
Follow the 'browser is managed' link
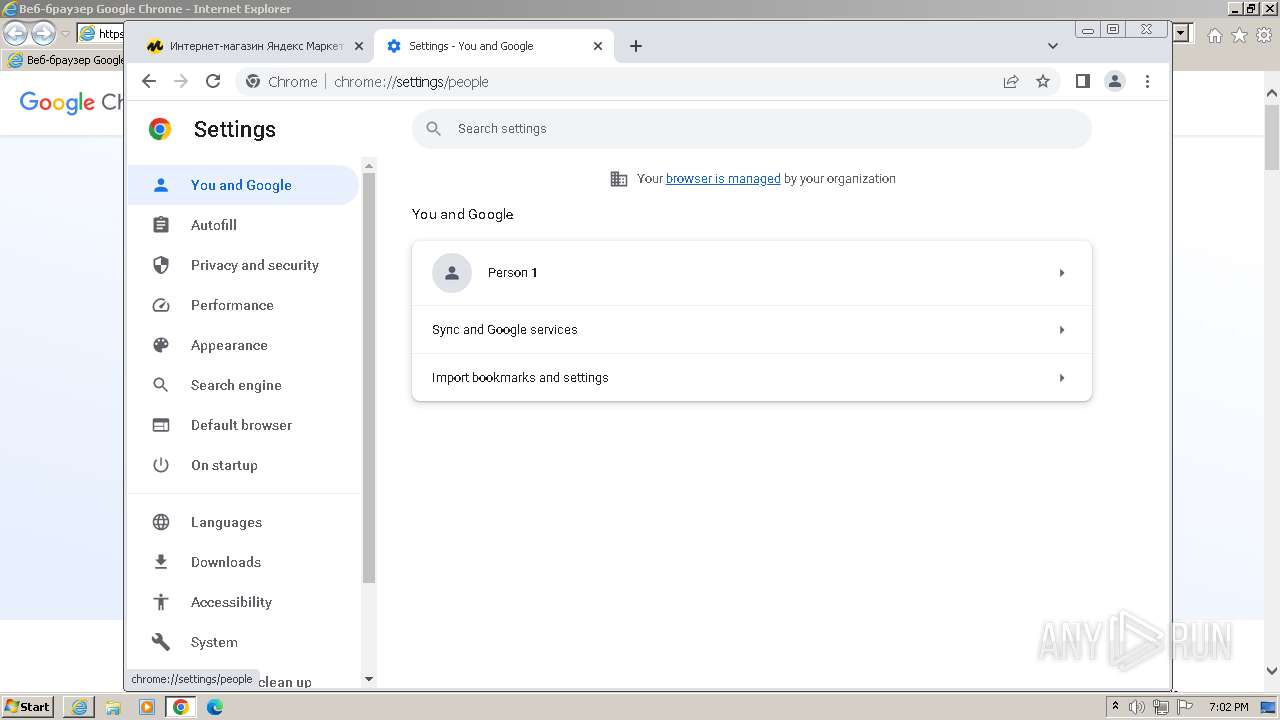[x=723, y=179]
